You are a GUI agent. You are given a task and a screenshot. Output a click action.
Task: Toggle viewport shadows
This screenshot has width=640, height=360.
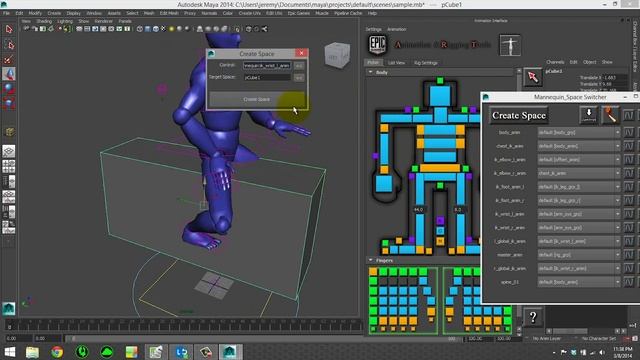click(x=180, y=29)
